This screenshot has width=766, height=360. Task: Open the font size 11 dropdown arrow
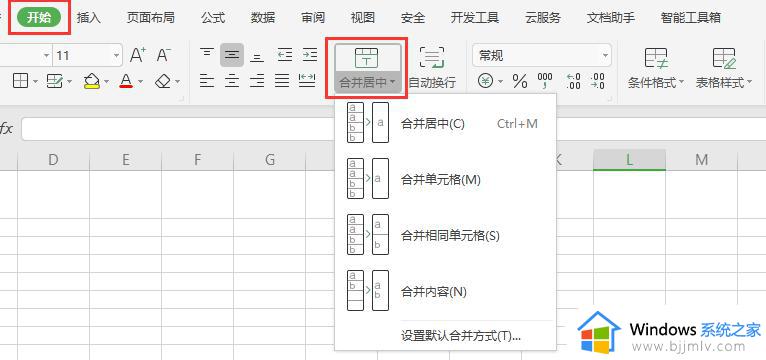(x=117, y=56)
